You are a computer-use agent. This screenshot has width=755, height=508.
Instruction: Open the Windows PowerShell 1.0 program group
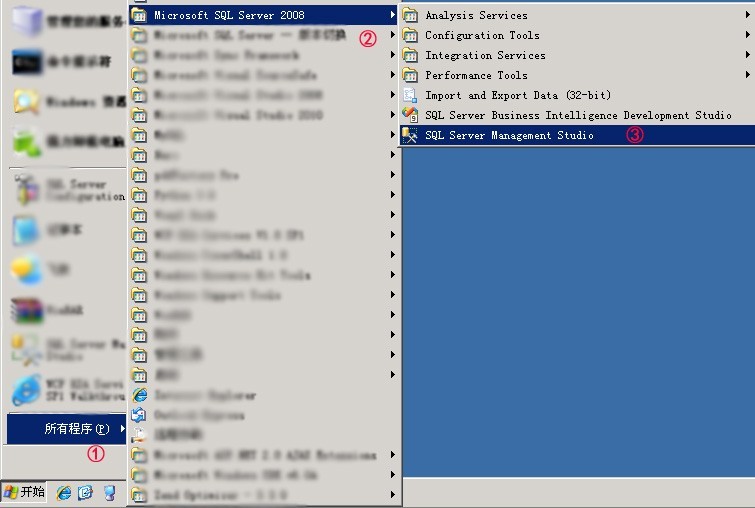[x=263, y=255]
